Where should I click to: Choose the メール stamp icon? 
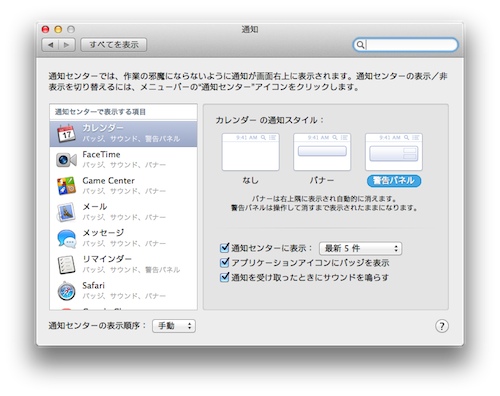66,212
